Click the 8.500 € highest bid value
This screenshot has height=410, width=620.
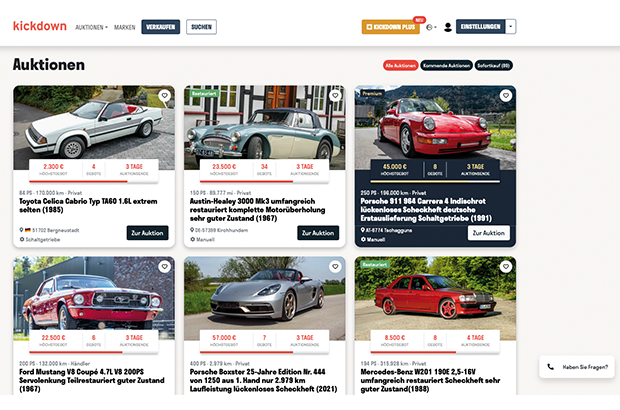point(395,338)
